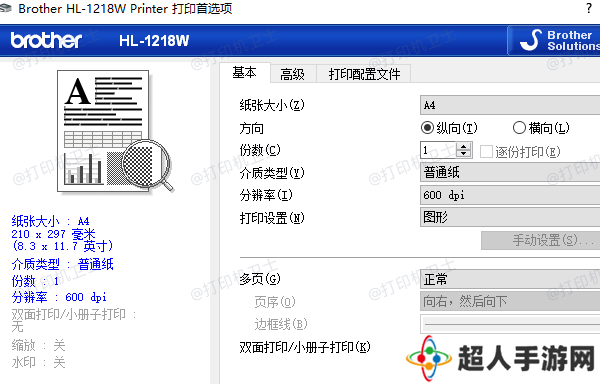Decrease copies with the down arrow

click(x=464, y=154)
